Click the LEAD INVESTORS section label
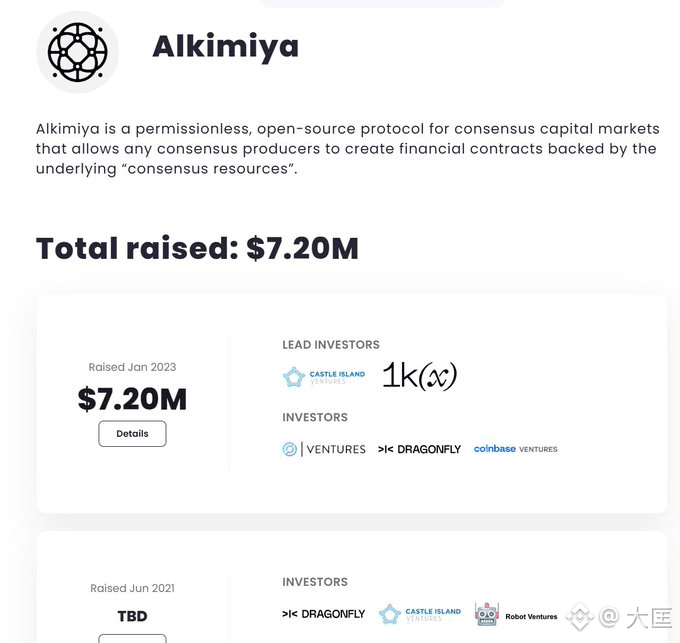This screenshot has height=643, width=680. point(331,345)
